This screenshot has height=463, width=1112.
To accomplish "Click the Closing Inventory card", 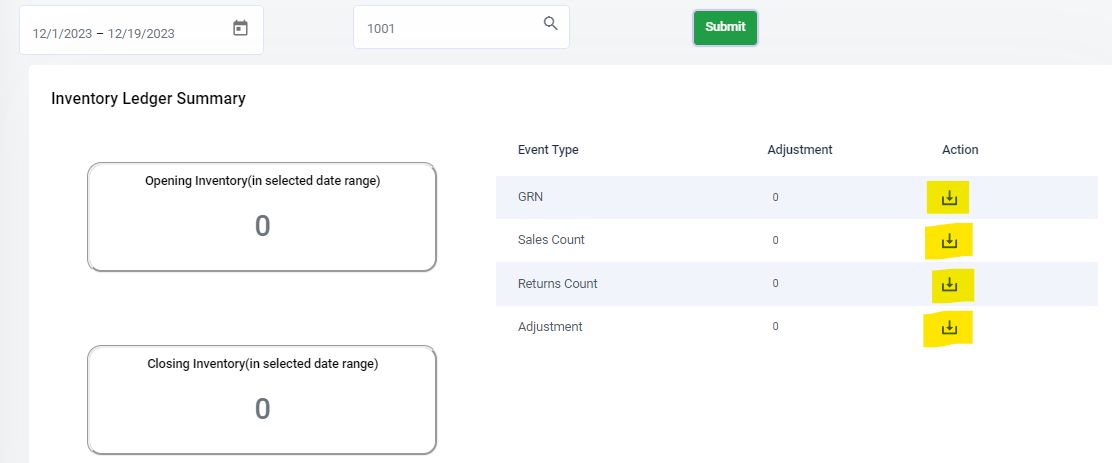I will click(x=262, y=400).
